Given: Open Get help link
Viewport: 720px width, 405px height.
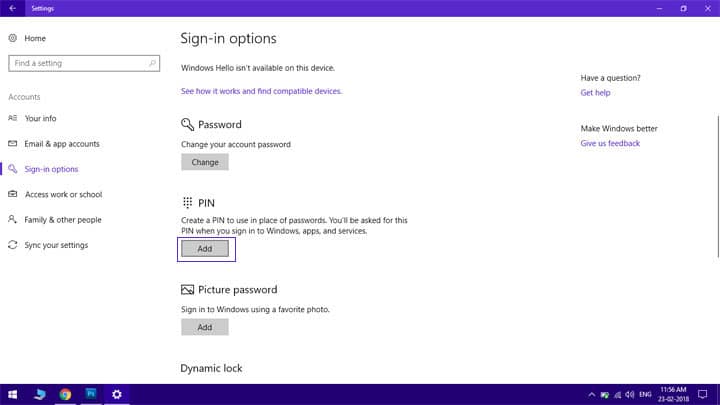Looking at the screenshot, I should pyautogui.click(x=595, y=92).
